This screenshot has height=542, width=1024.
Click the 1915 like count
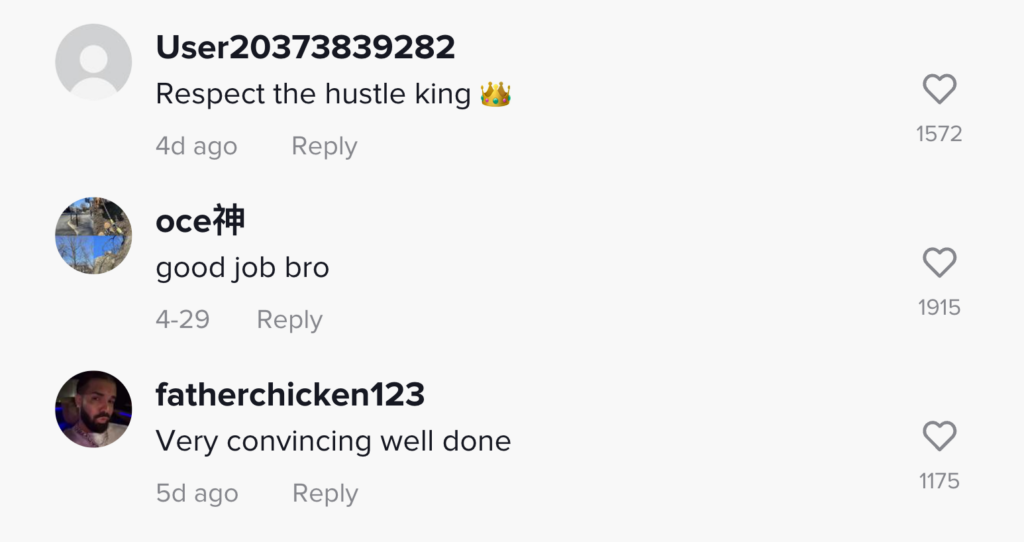tap(939, 307)
